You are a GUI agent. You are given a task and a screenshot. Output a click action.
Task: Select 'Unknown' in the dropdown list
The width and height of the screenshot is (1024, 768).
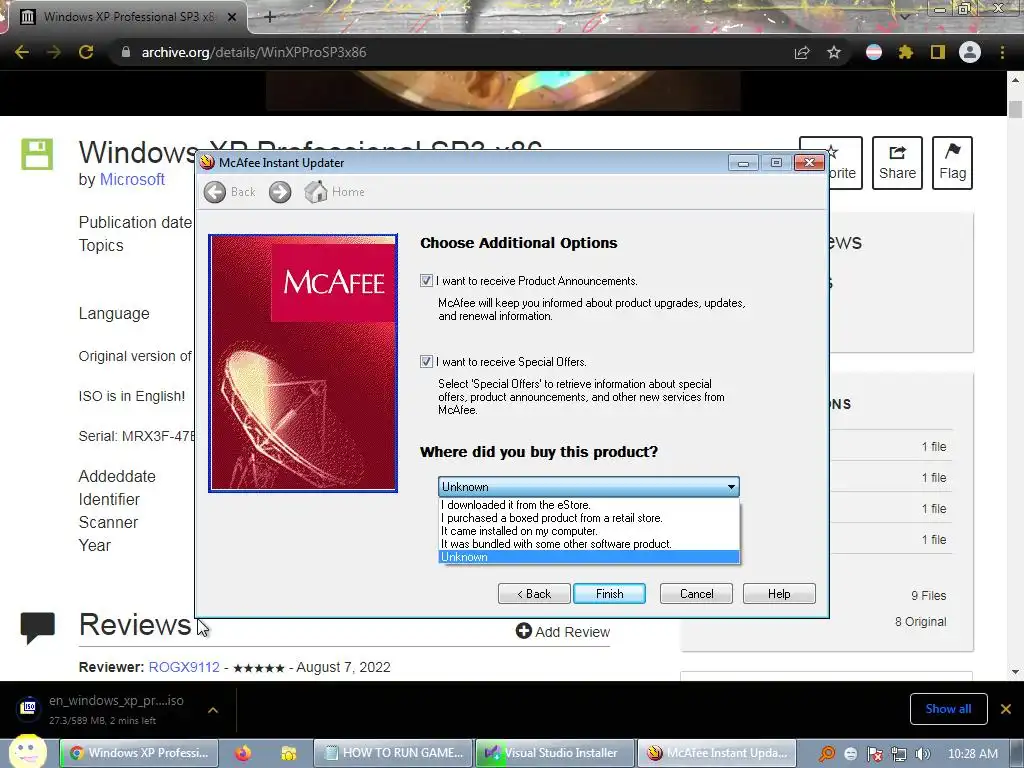point(588,557)
